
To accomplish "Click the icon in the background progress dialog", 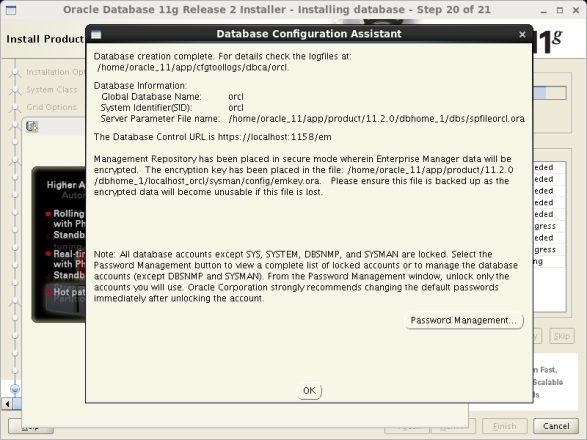I will 32,127.
